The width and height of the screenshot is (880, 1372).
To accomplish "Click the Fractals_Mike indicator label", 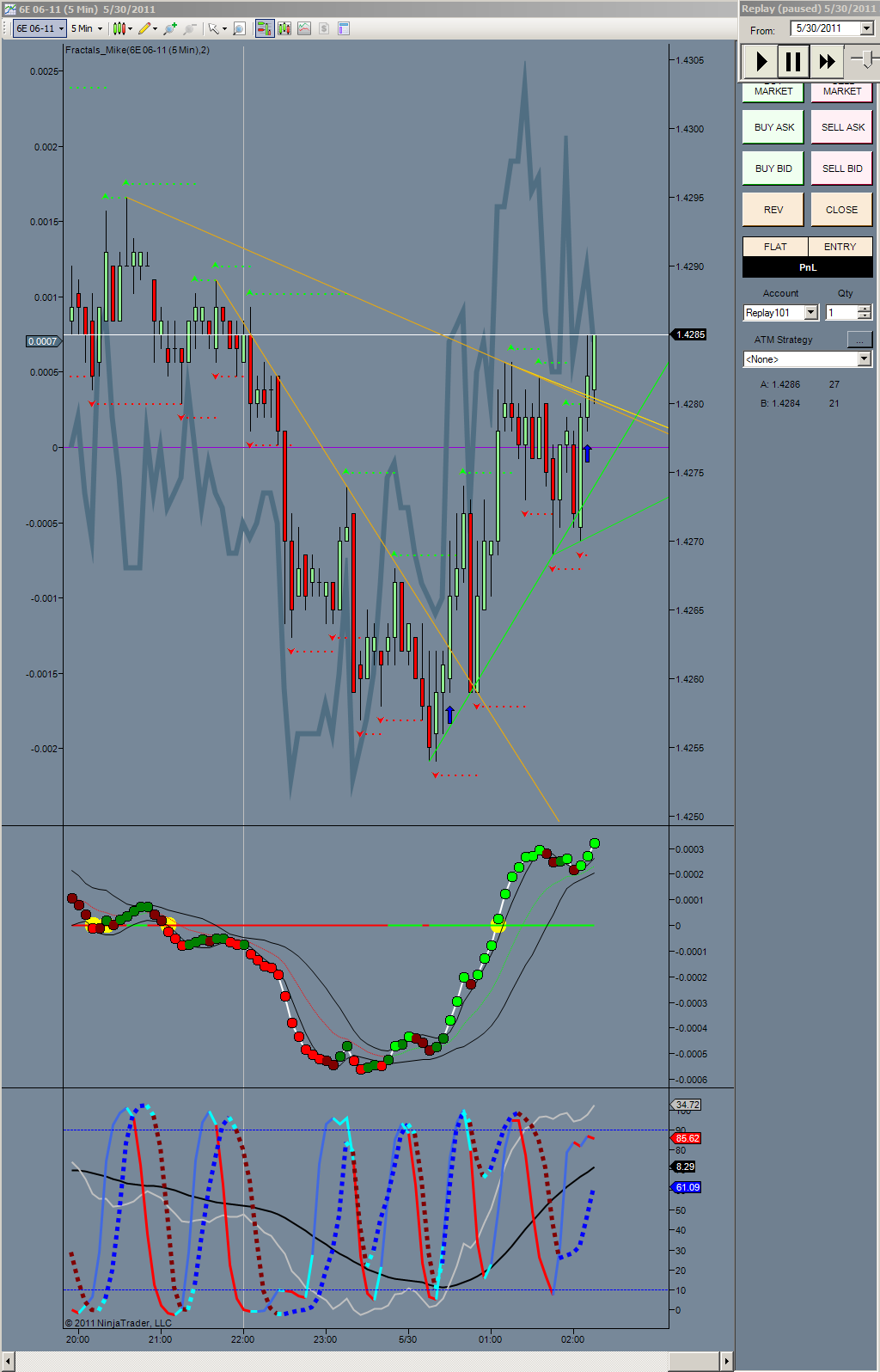I will point(137,50).
